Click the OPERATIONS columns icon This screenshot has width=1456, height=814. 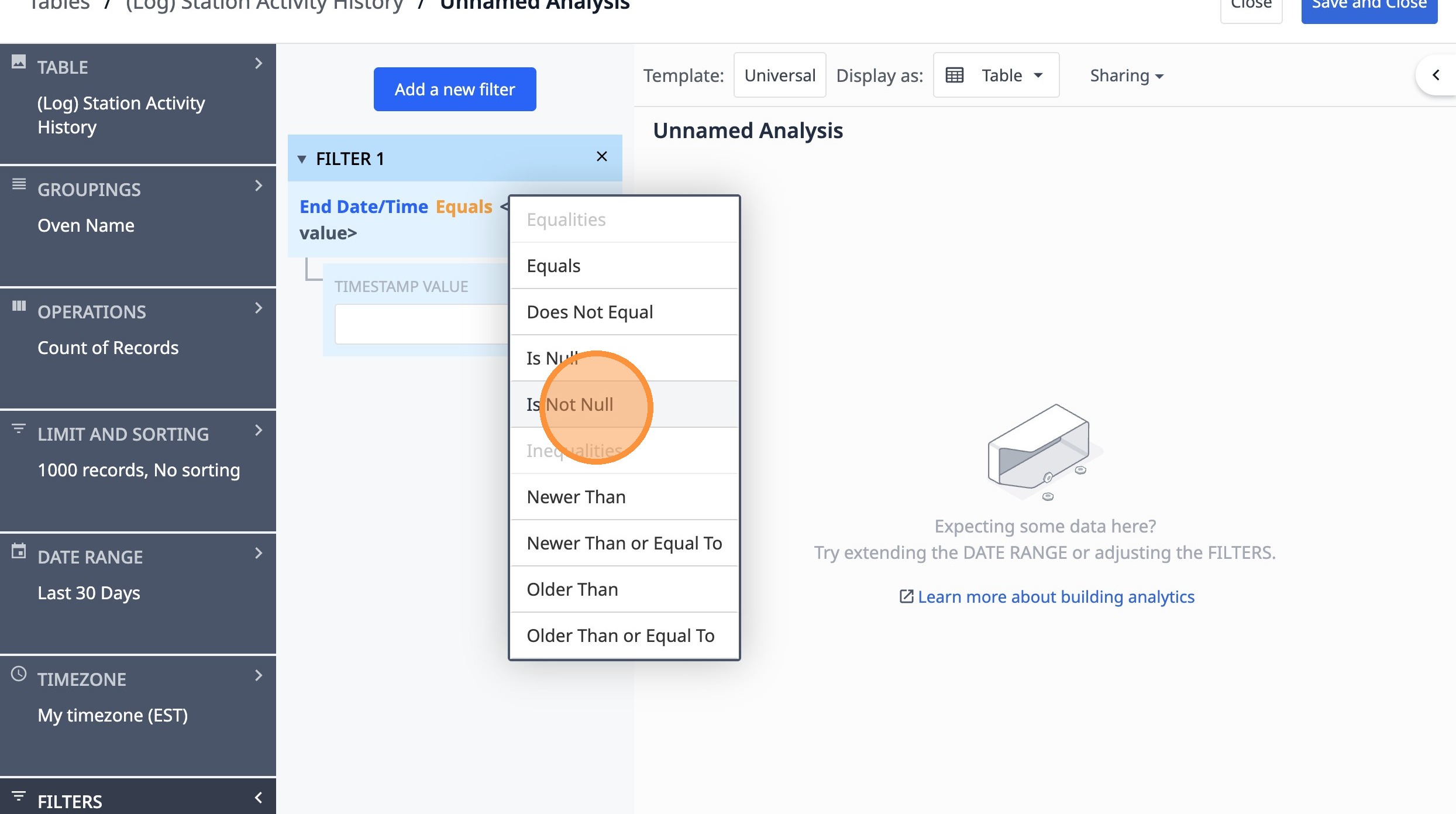tap(19, 306)
